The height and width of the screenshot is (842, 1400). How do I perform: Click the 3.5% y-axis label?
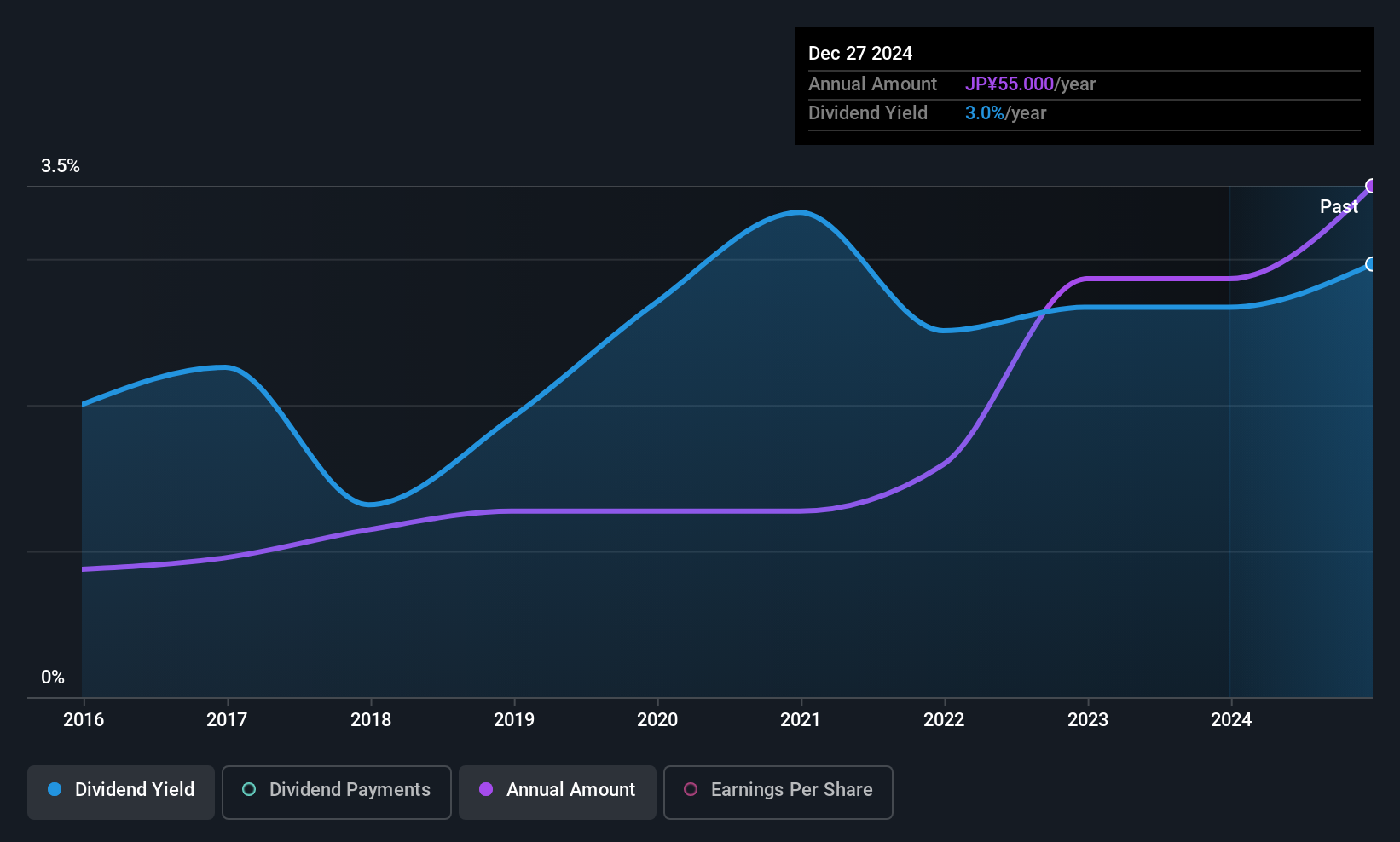pos(61,166)
